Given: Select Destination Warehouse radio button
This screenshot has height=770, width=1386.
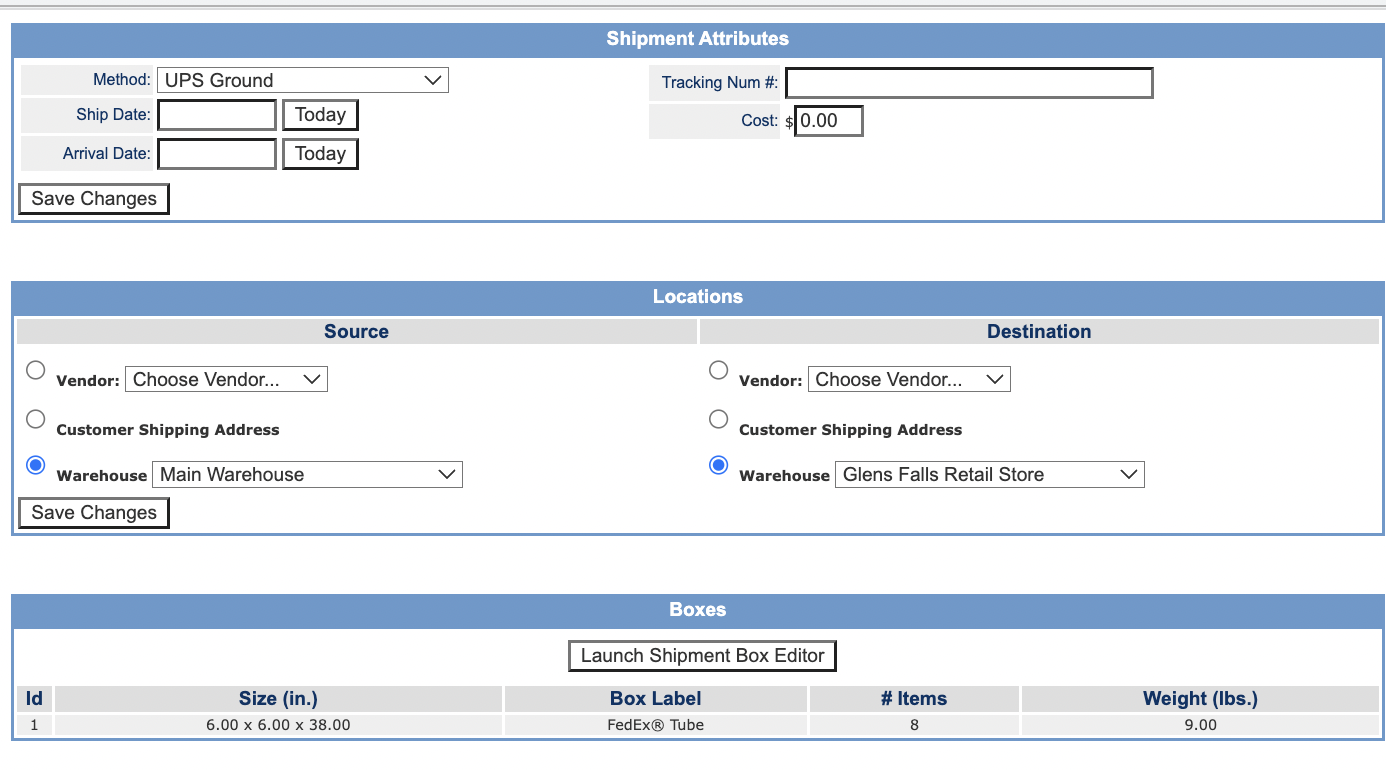Looking at the screenshot, I should tap(718, 465).
